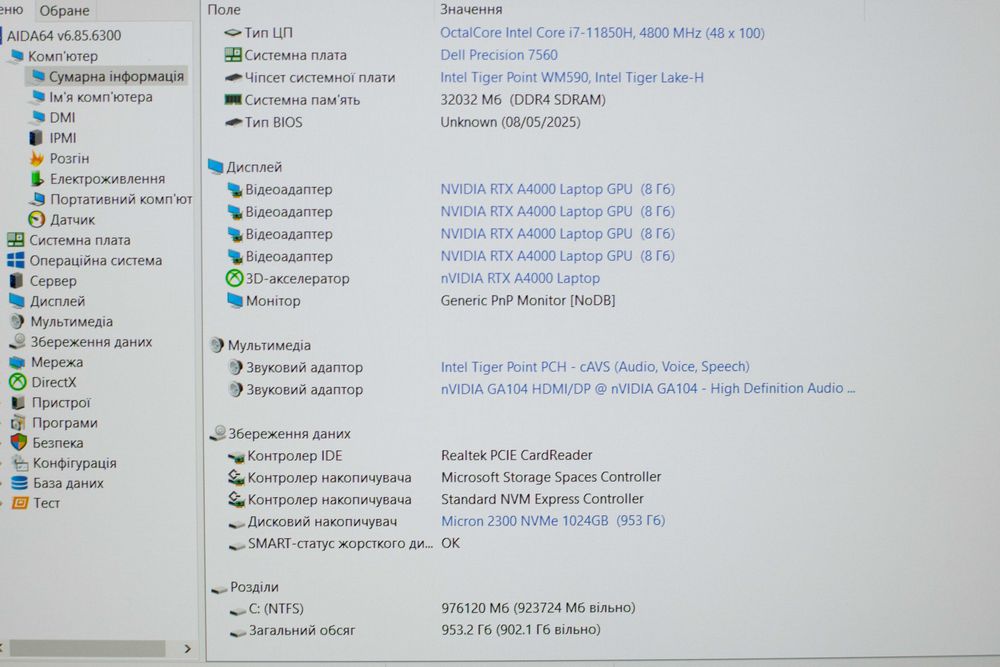Click the DirectX Xbox icon in sidebar

point(17,382)
